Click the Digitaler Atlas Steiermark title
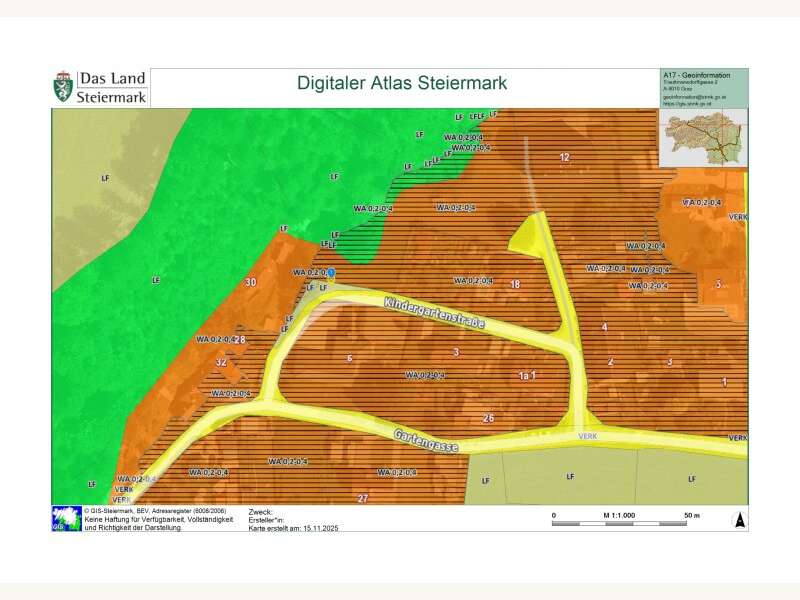 coord(402,83)
